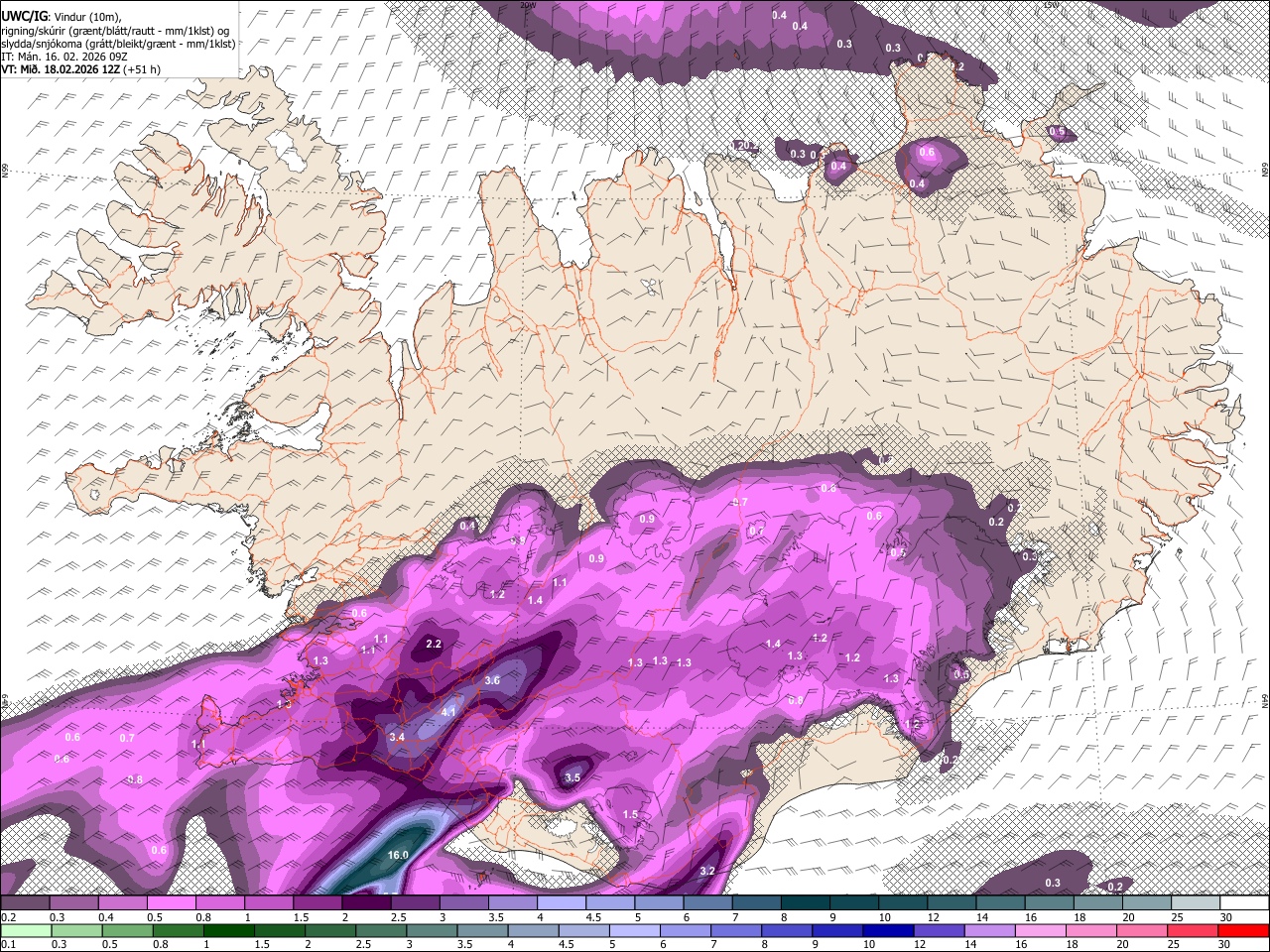Click the header line 'UWC/IG: Vindur (10m),'
1270x952 pixels.
pos(60,17)
